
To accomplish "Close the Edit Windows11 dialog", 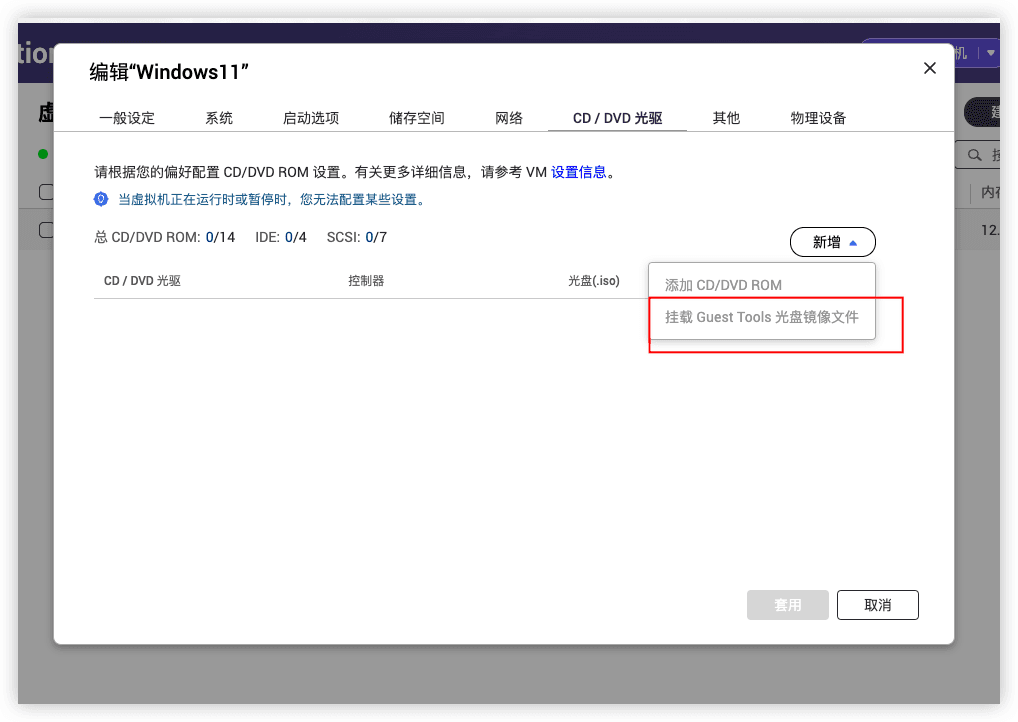I will click(929, 68).
